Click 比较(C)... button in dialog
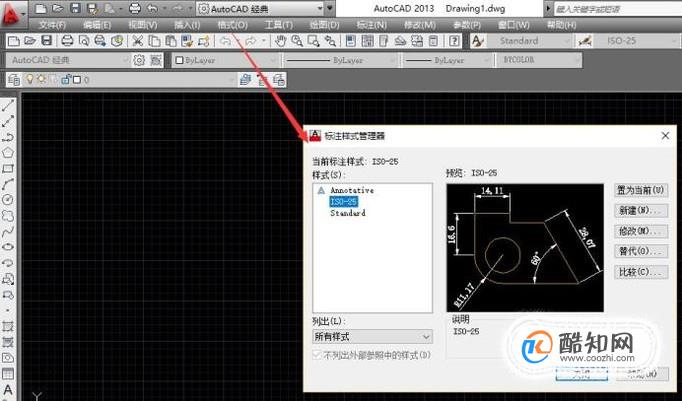The height and width of the screenshot is (401, 682). tap(641, 272)
